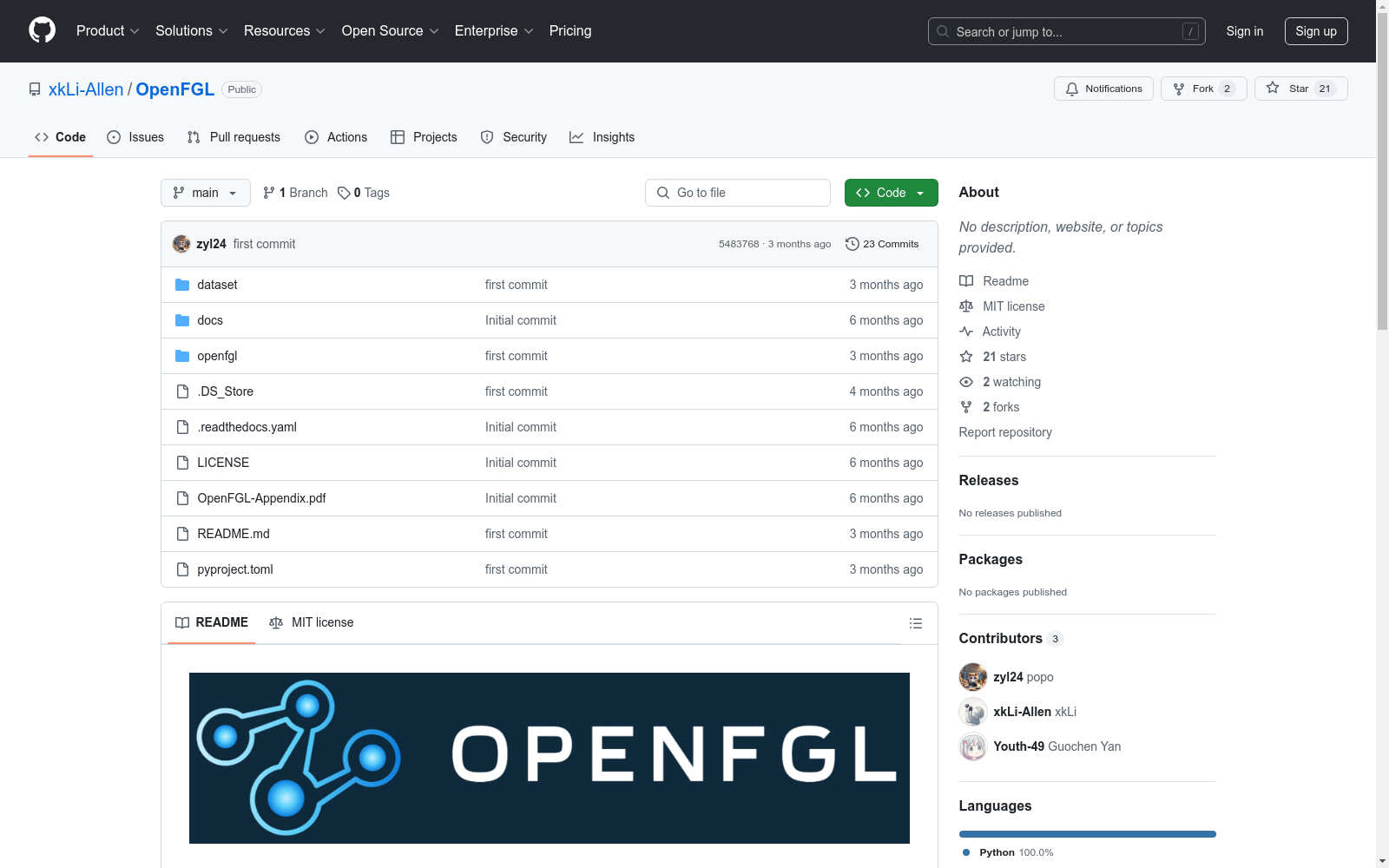The height and width of the screenshot is (868, 1389).
Task: View the 0 Tags list
Action: click(364, 193)
